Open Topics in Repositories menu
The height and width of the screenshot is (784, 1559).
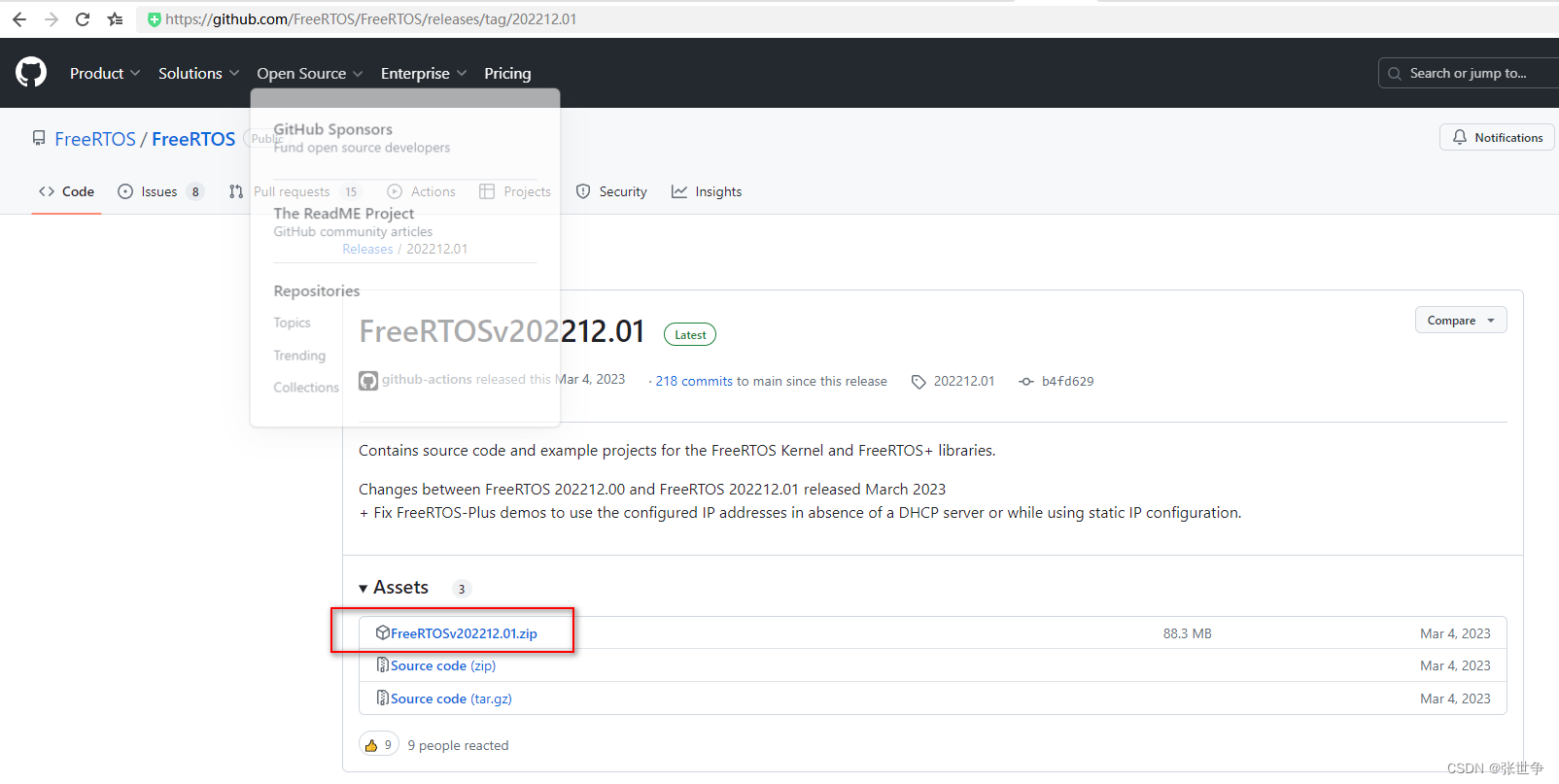292,323
